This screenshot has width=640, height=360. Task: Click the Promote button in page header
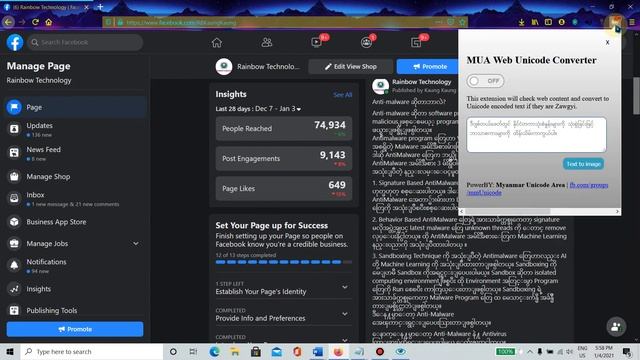[x=427, y=67]
